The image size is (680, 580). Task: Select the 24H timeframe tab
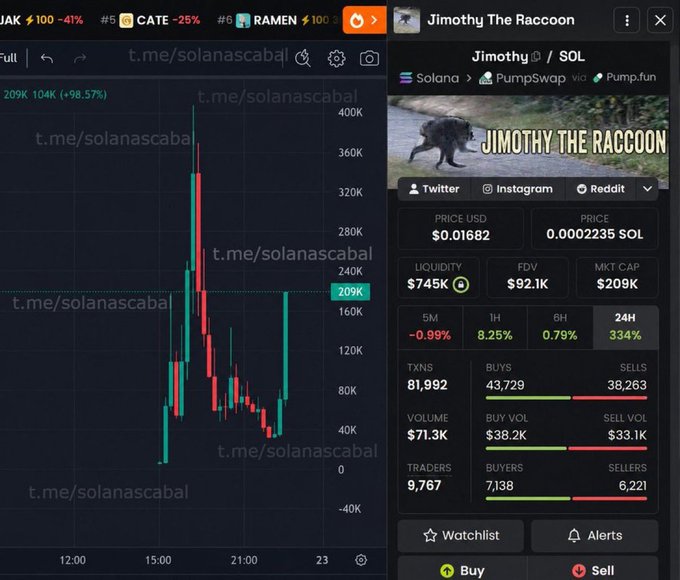click(x=625, y=327)
